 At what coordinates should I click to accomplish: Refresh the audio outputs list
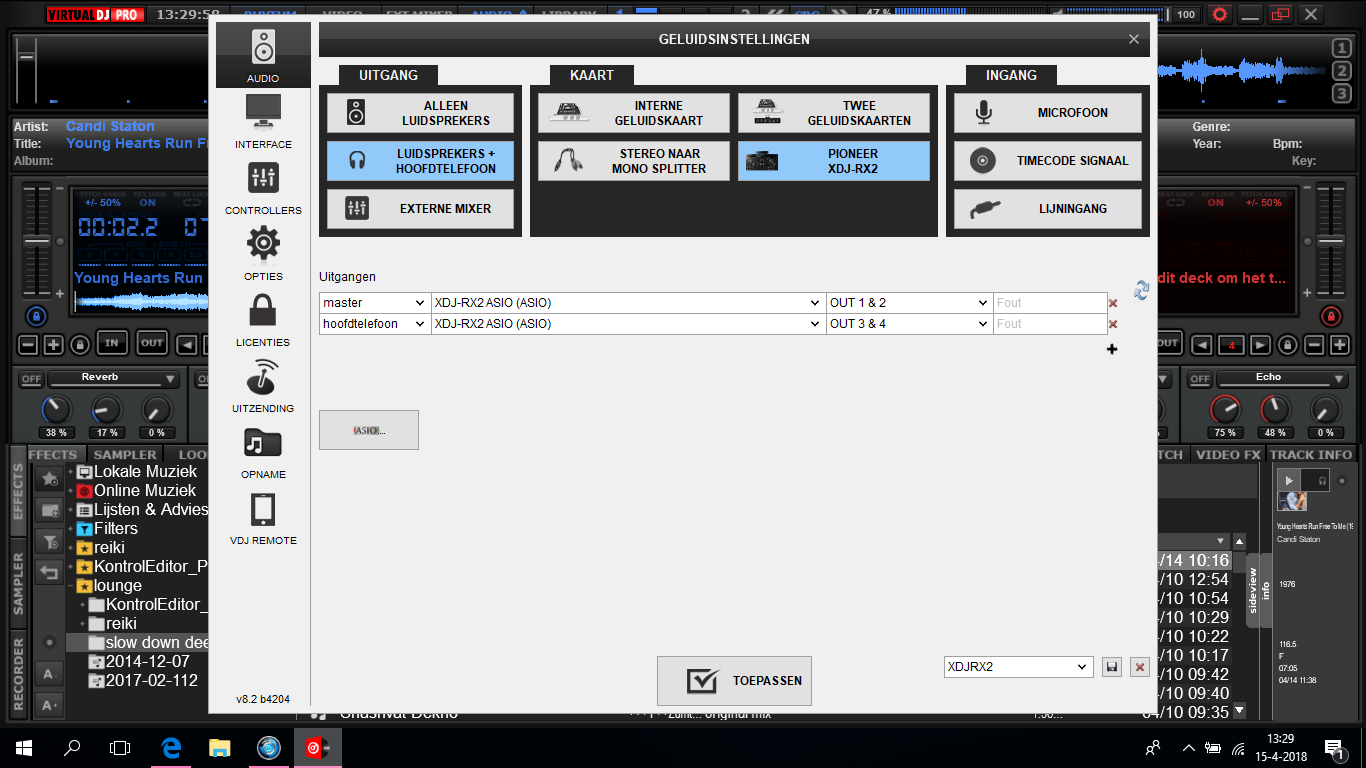pyautogui.click(x=1141, y=290)
